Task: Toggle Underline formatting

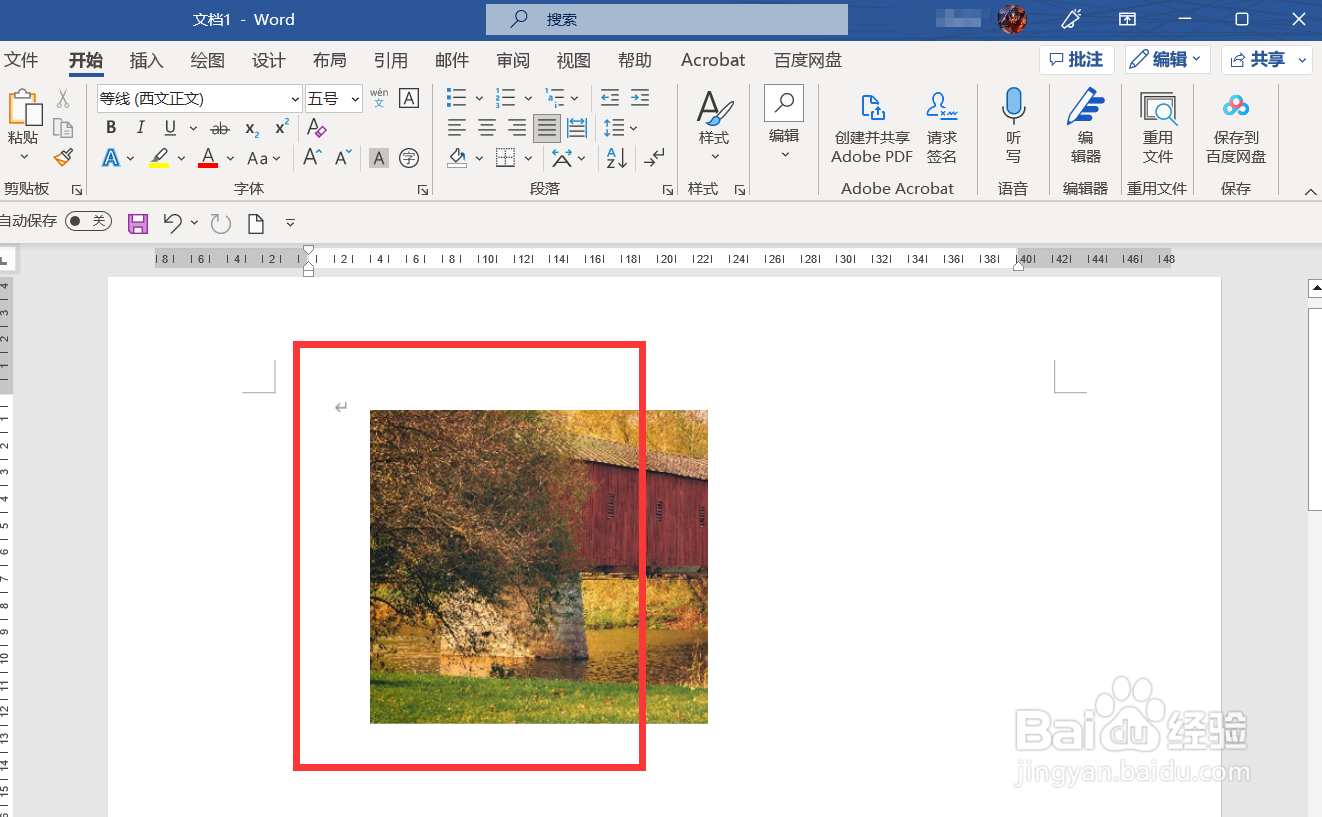Action: tap(170, 128)
